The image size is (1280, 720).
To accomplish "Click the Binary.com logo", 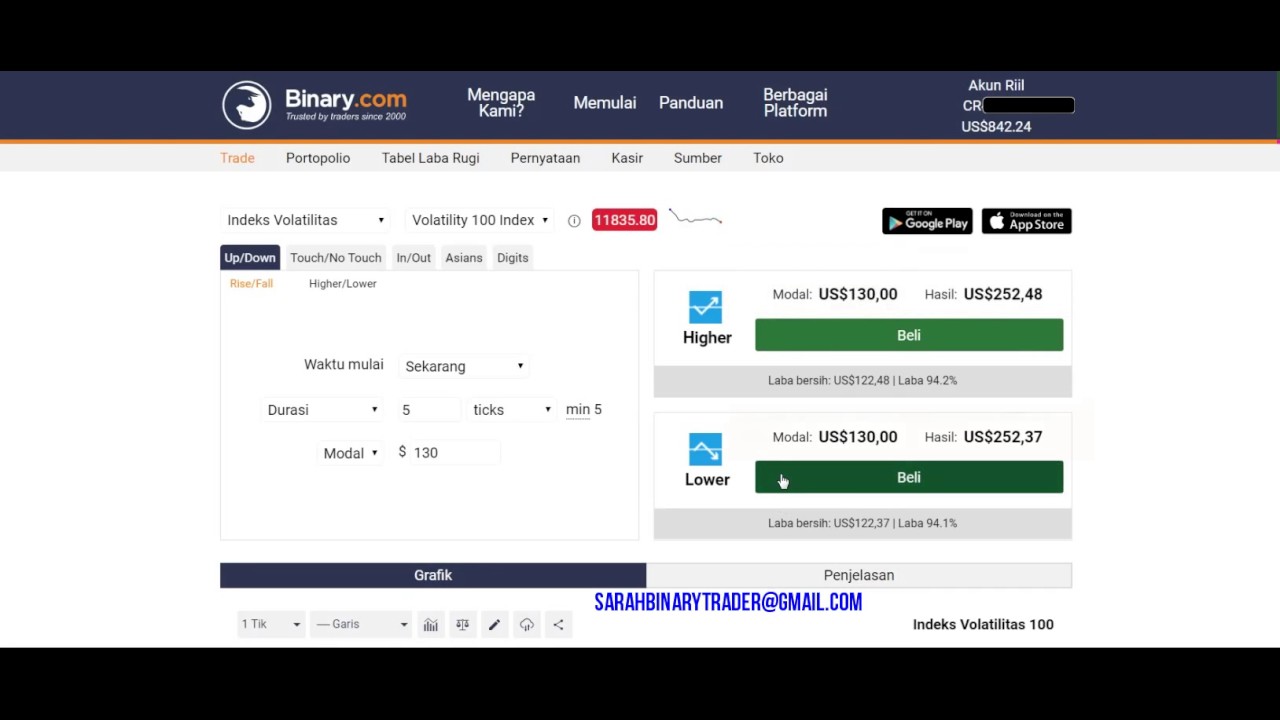I will 314,104.
